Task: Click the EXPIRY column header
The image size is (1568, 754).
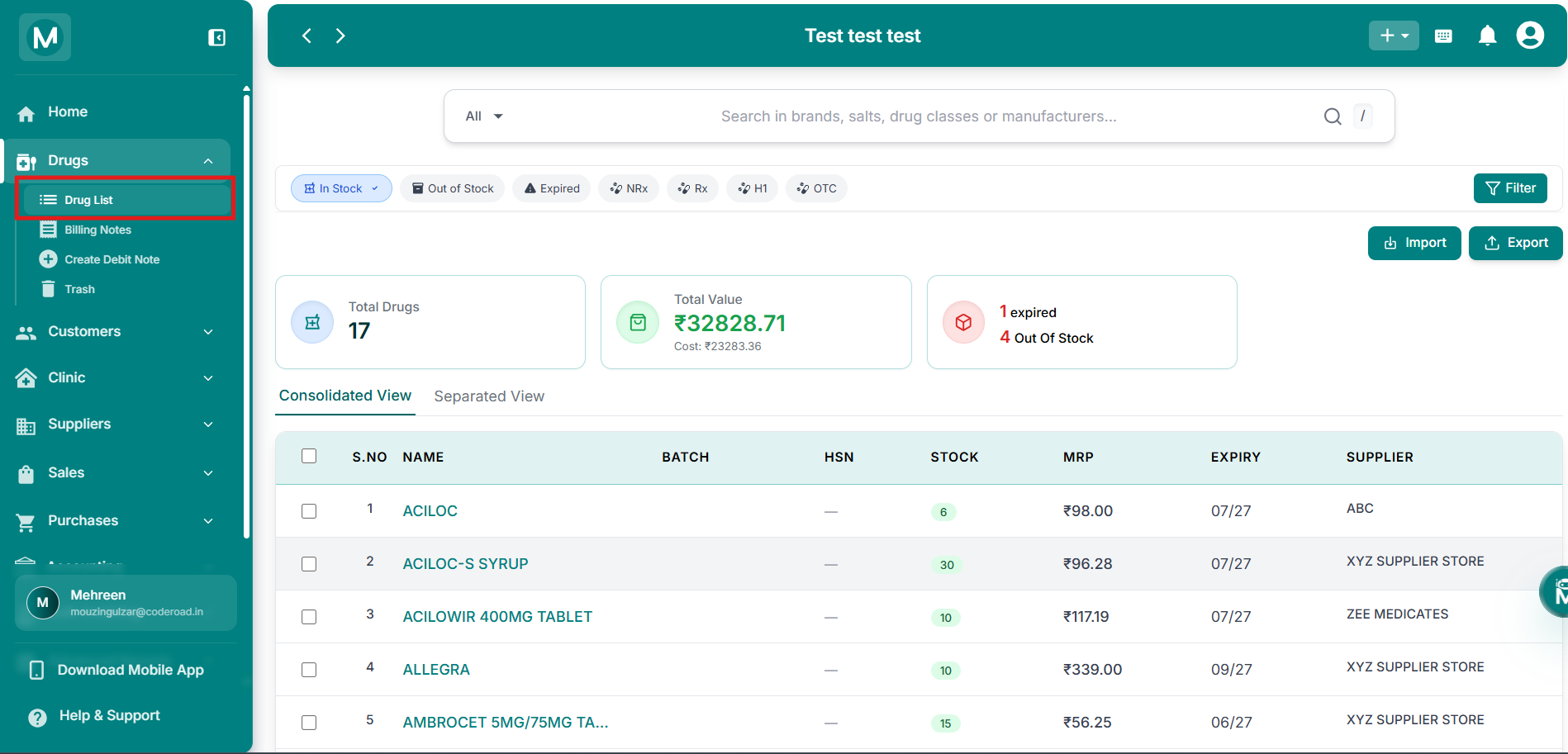Action: [x=1236, y=458]
